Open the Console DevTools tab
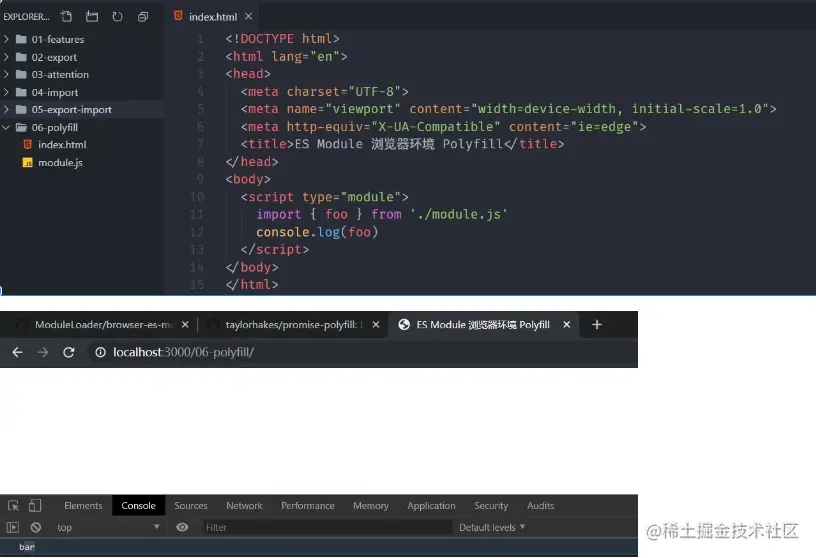This screenshot has height=558, width=816. pos(138,505)
